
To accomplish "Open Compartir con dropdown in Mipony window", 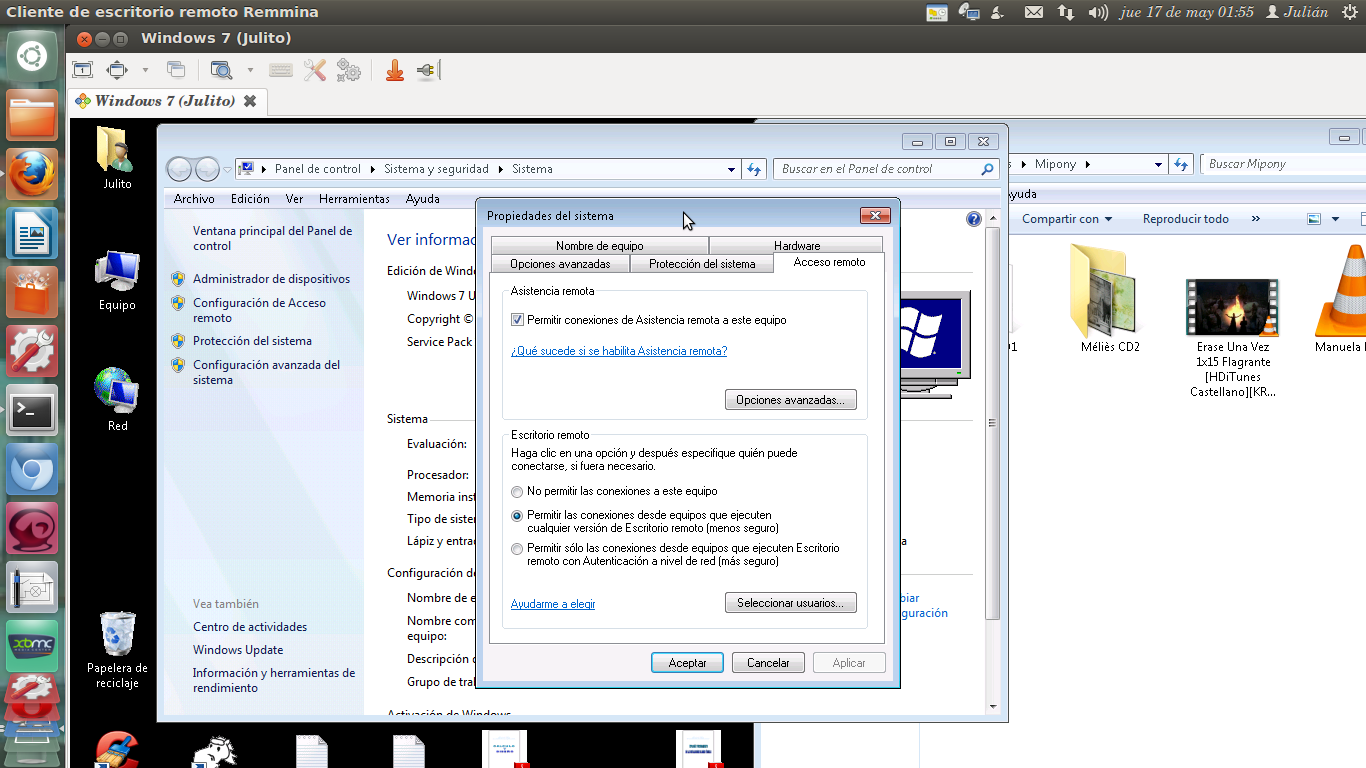I will (1067, 219).
